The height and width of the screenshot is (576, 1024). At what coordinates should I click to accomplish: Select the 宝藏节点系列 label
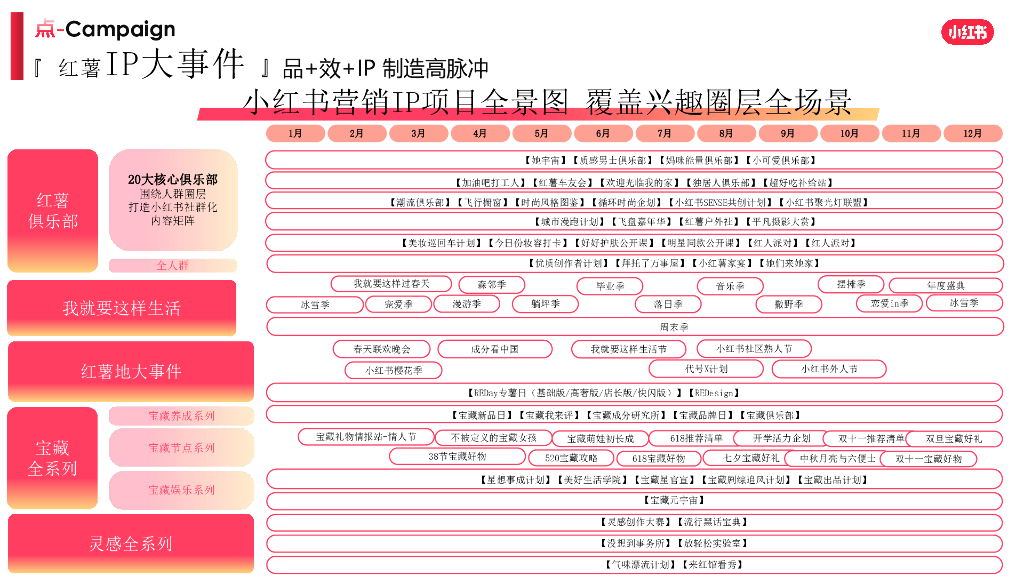182,447
